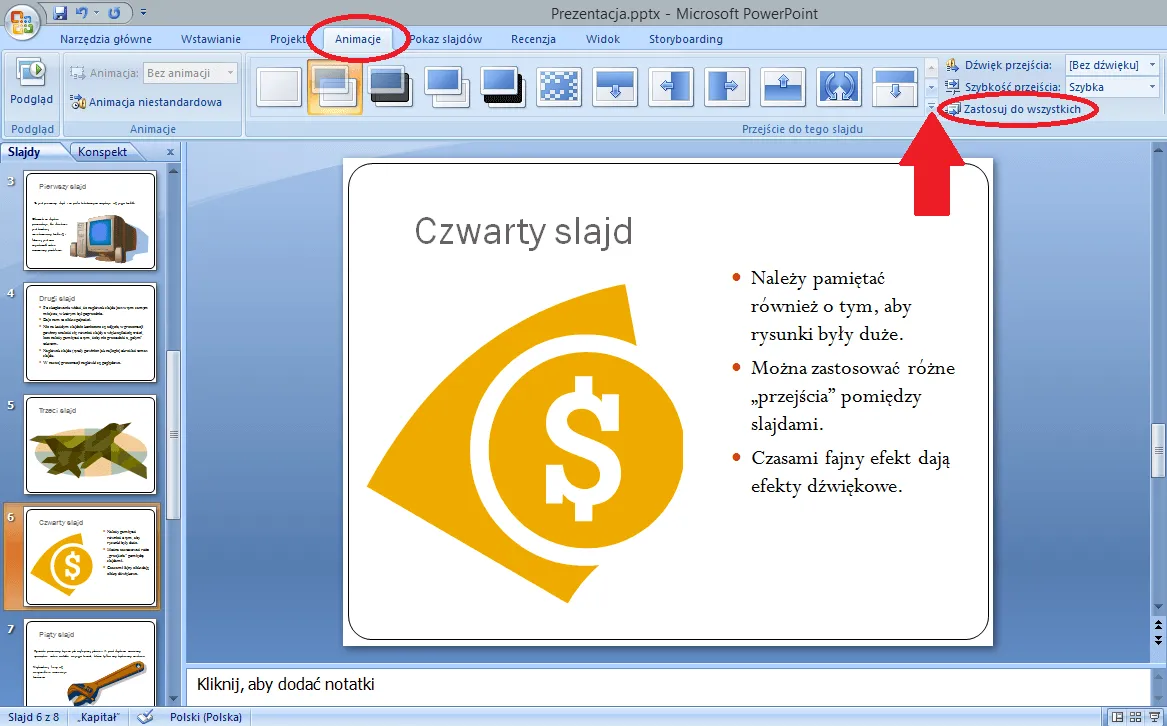
Task: Select the dissolve checkered transition
Action: (559, 87)
